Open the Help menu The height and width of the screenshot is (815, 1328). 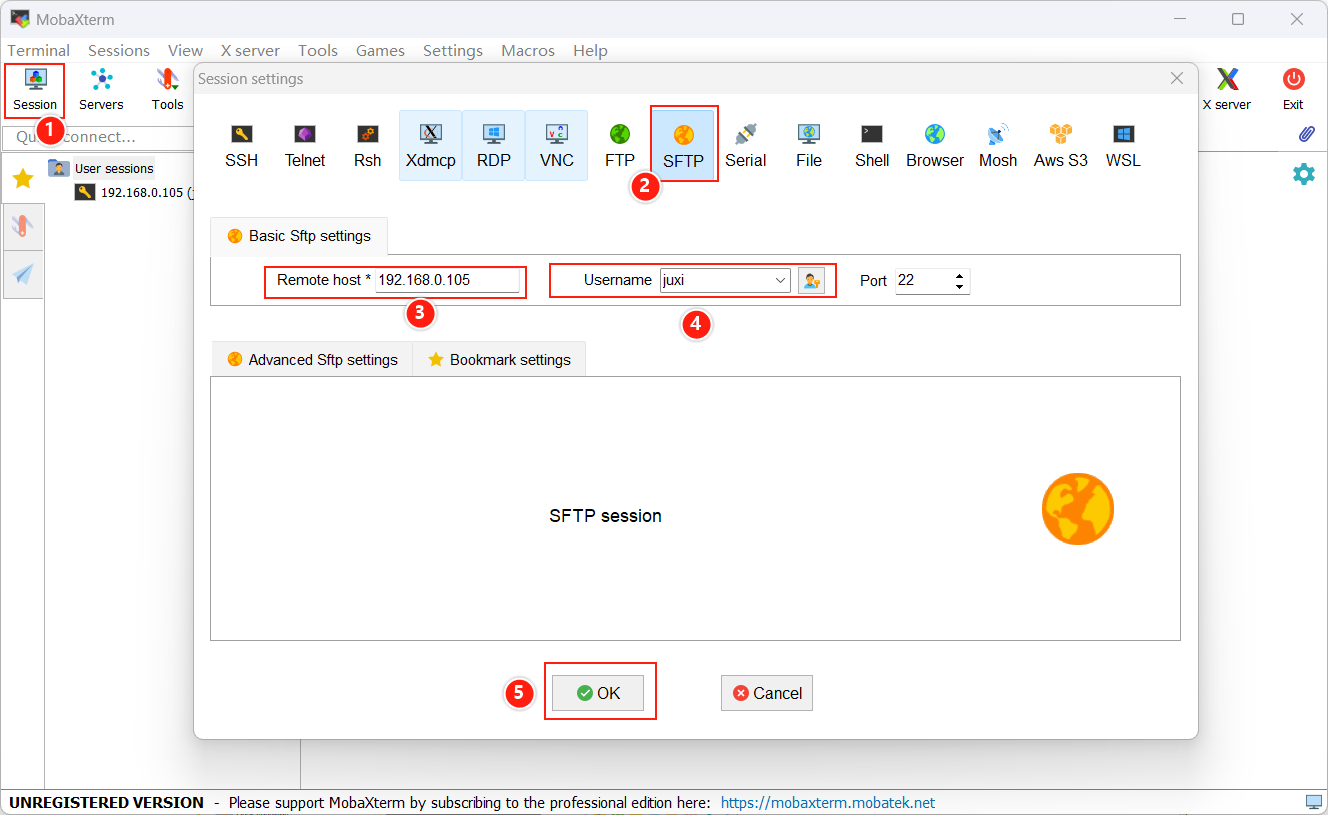point(590,50)
